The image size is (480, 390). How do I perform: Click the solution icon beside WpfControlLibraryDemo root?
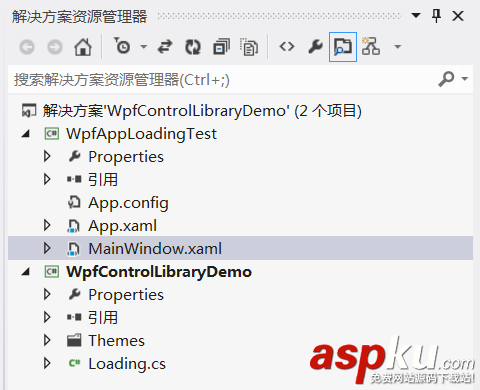[x=29, y=111]
